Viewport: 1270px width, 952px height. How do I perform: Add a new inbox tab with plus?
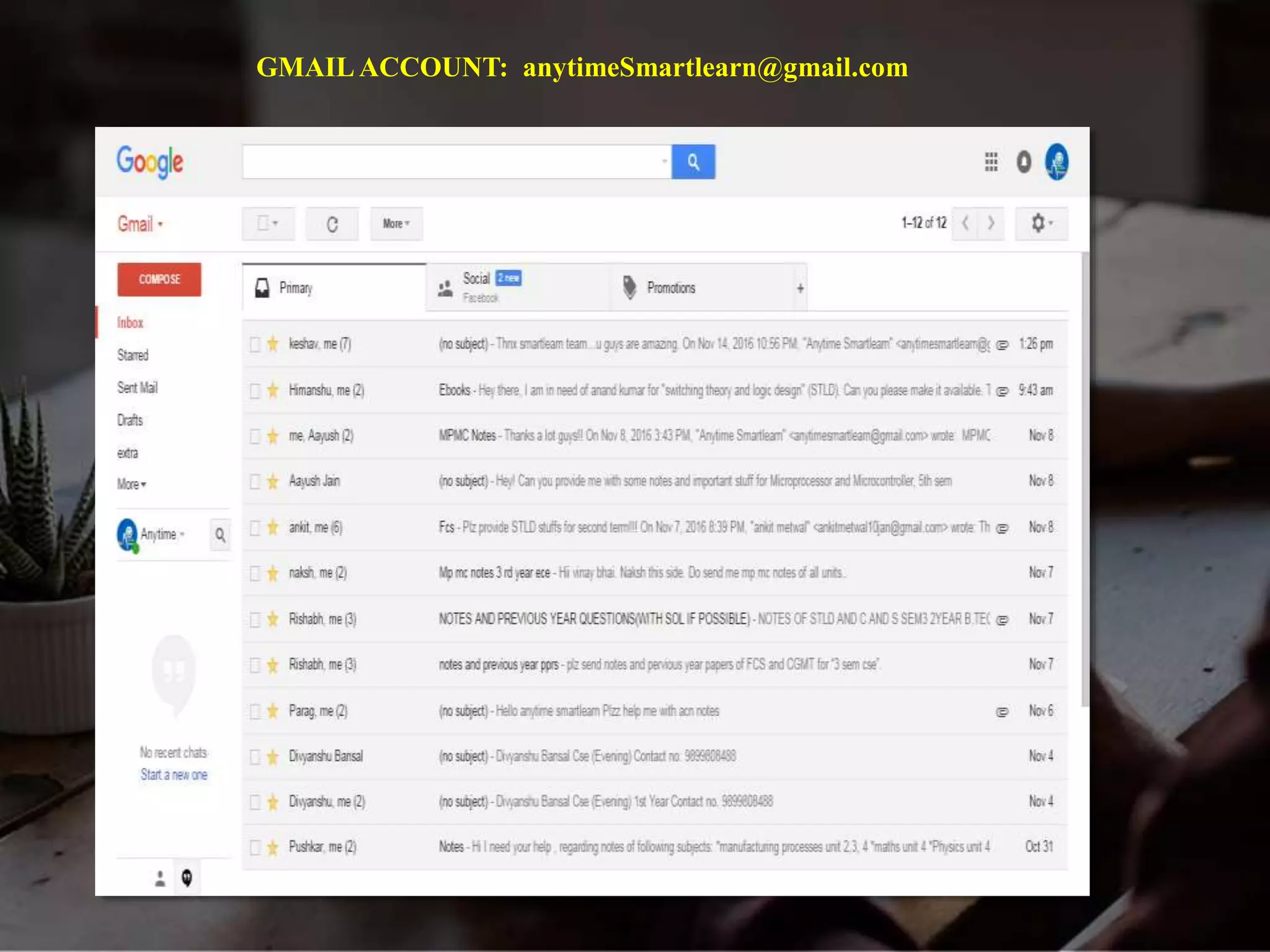pyautogui.click(x=801, y=288)
